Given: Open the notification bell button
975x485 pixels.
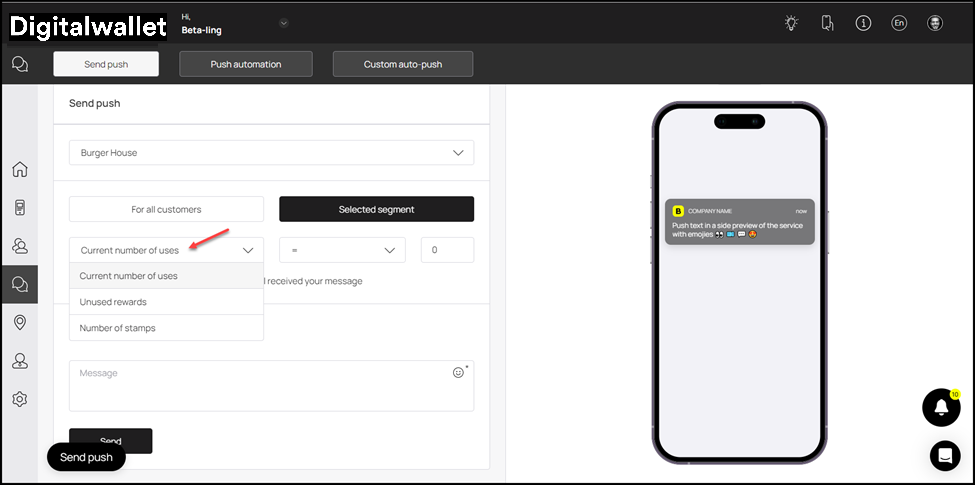Looking at the screenshot, I should click(940, 407).
